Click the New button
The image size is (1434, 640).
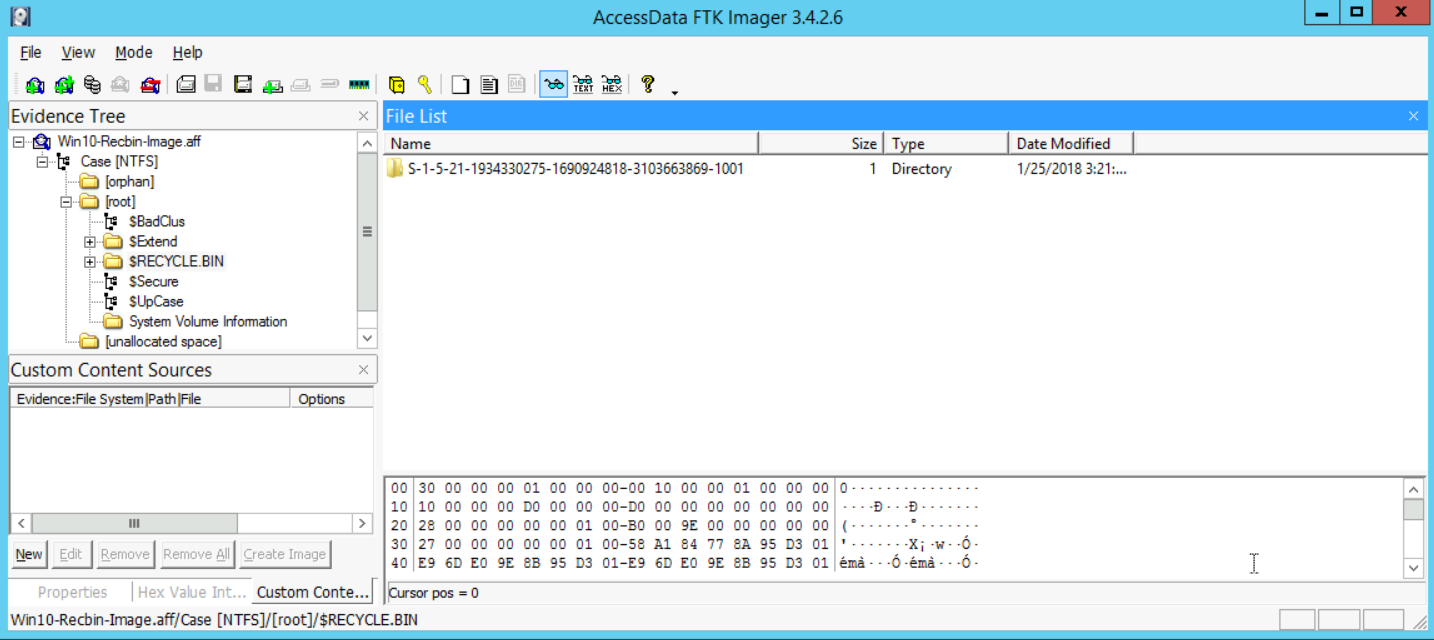[x=29, y=554]
